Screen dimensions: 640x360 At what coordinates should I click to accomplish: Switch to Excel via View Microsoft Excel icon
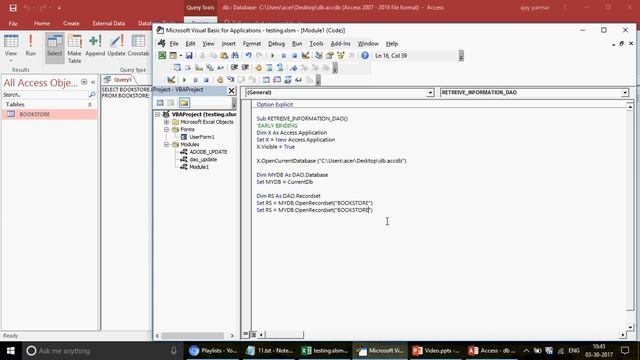coord(162,56)
